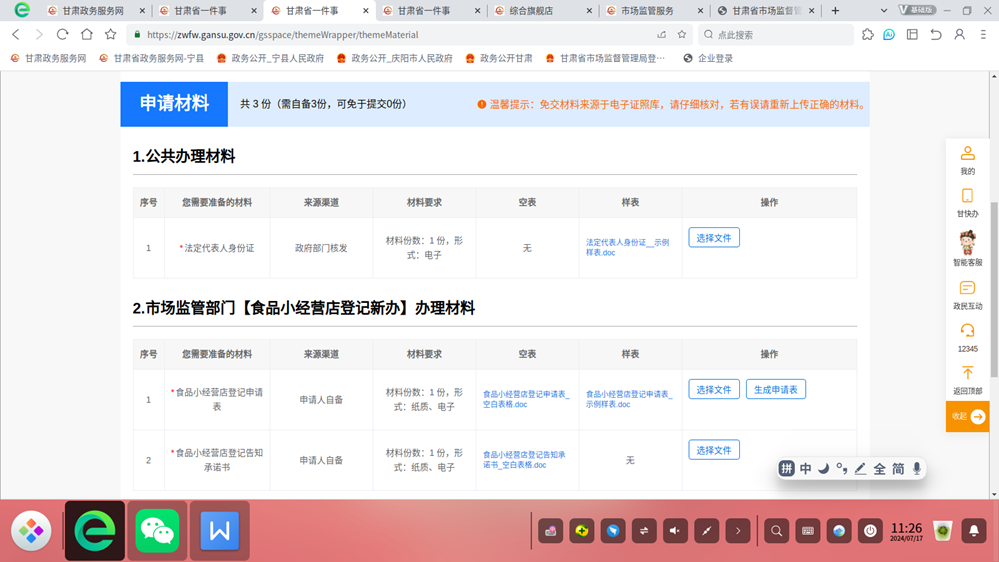Close the 综合旗舰店 tab
The width and height of the screenshot is (999, 562).
tap(589, 11)
